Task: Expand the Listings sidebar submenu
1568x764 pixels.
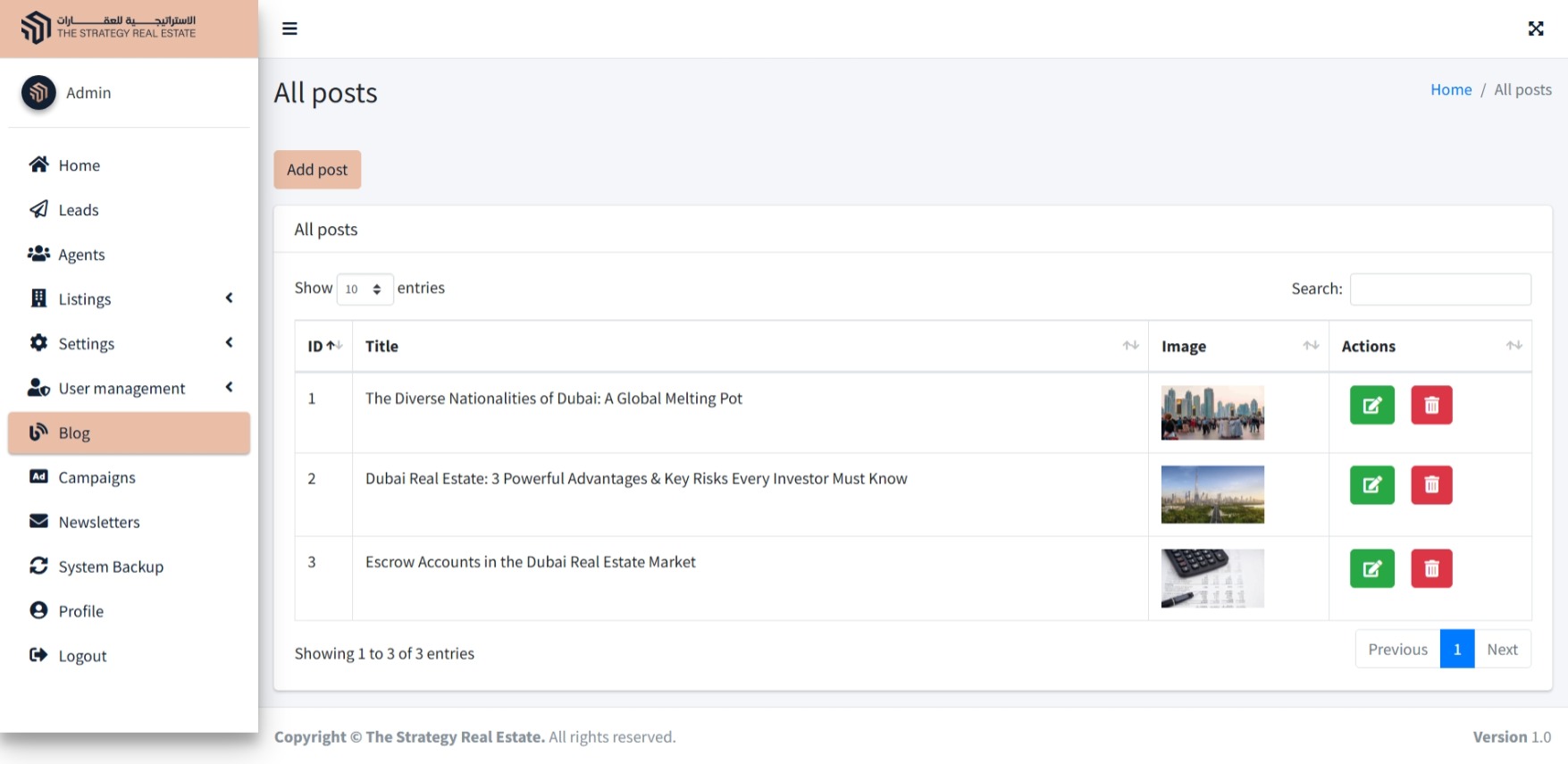Action: click(x=130, y=299)
